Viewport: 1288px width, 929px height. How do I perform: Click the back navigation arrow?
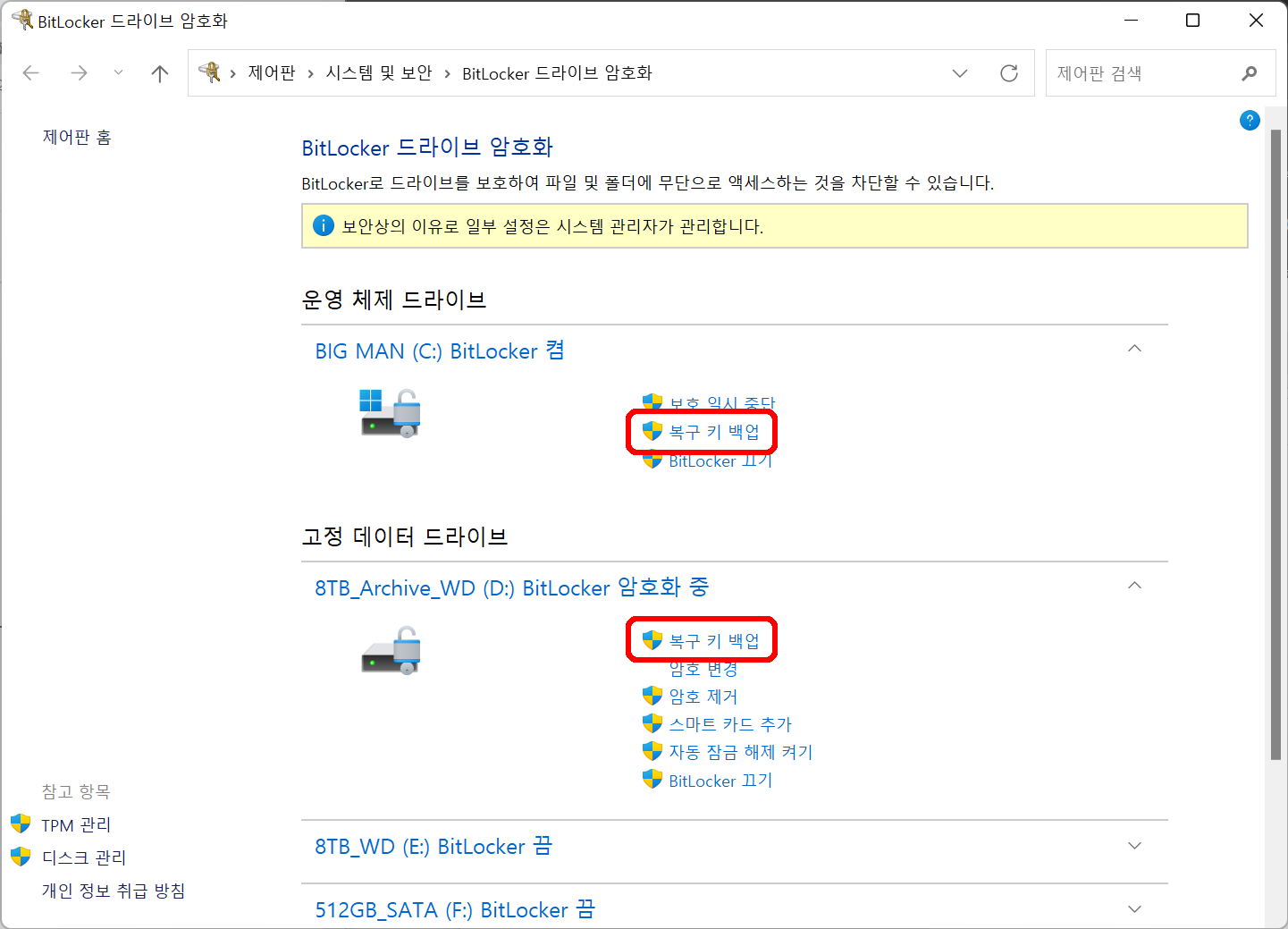pyautogui.click(x=31, y=73)
